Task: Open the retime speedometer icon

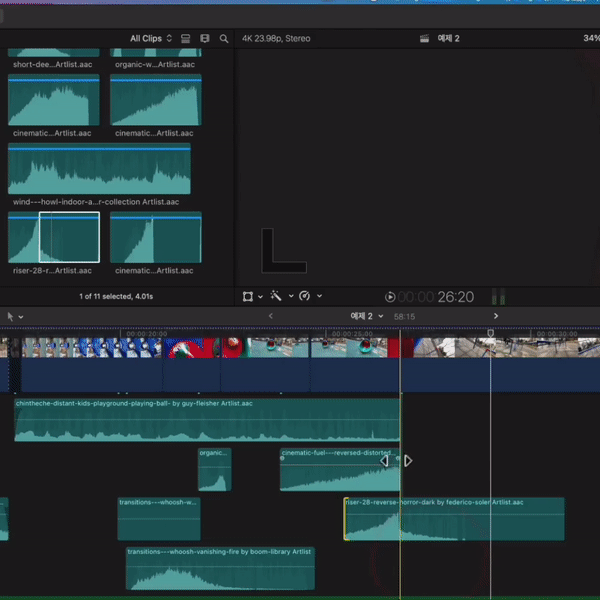Action: click(x=305, y=296)
